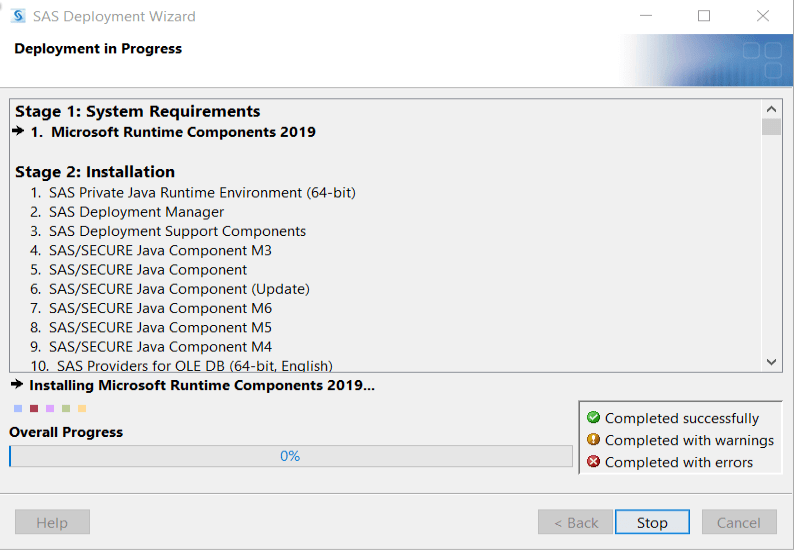Click the orange Completed with warnings icon
Image resolution: width=794 pixels, height=550 pixels.
coord(593,440)
